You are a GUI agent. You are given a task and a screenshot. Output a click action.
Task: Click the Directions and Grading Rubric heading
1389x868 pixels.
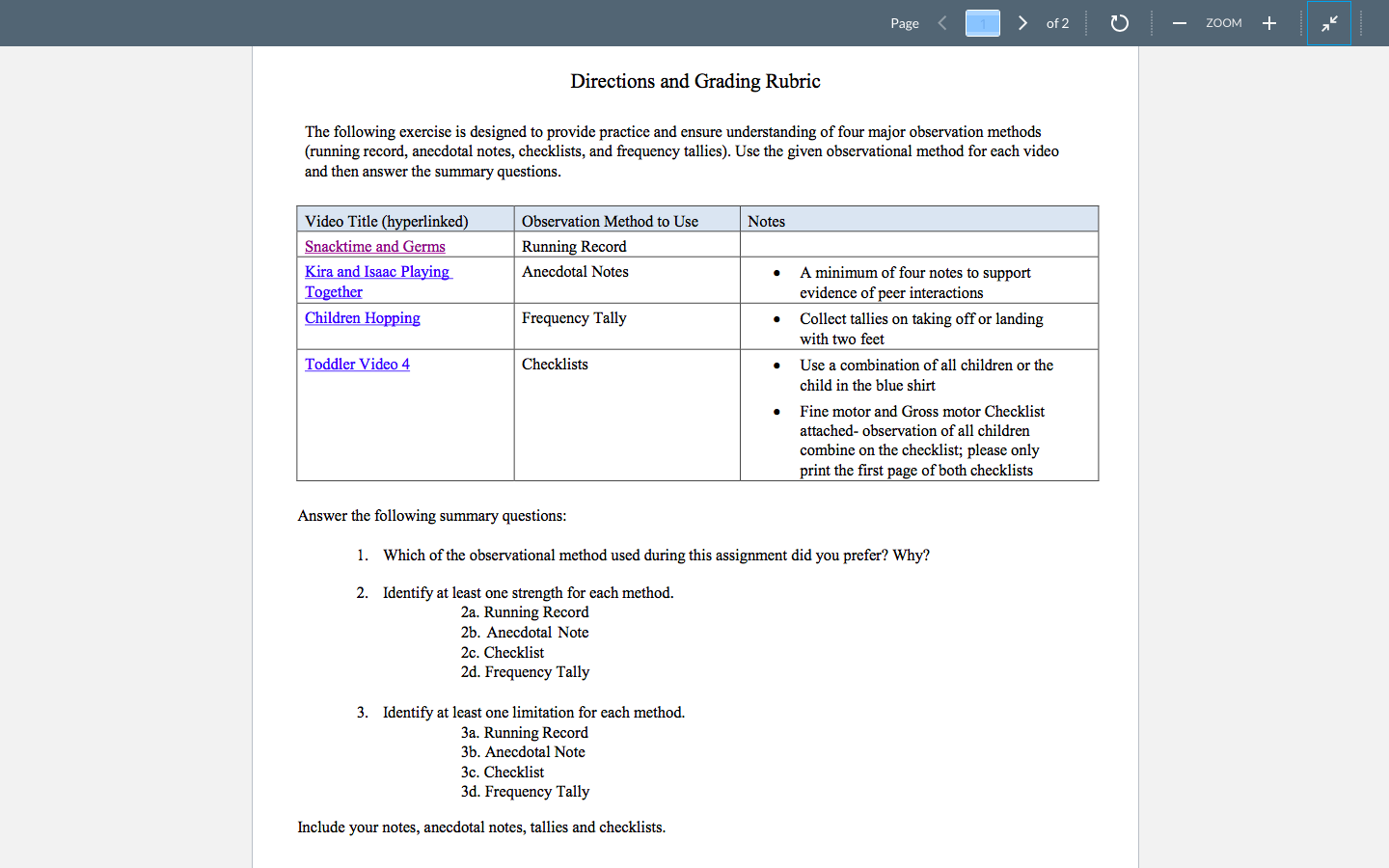coord(695,81)
